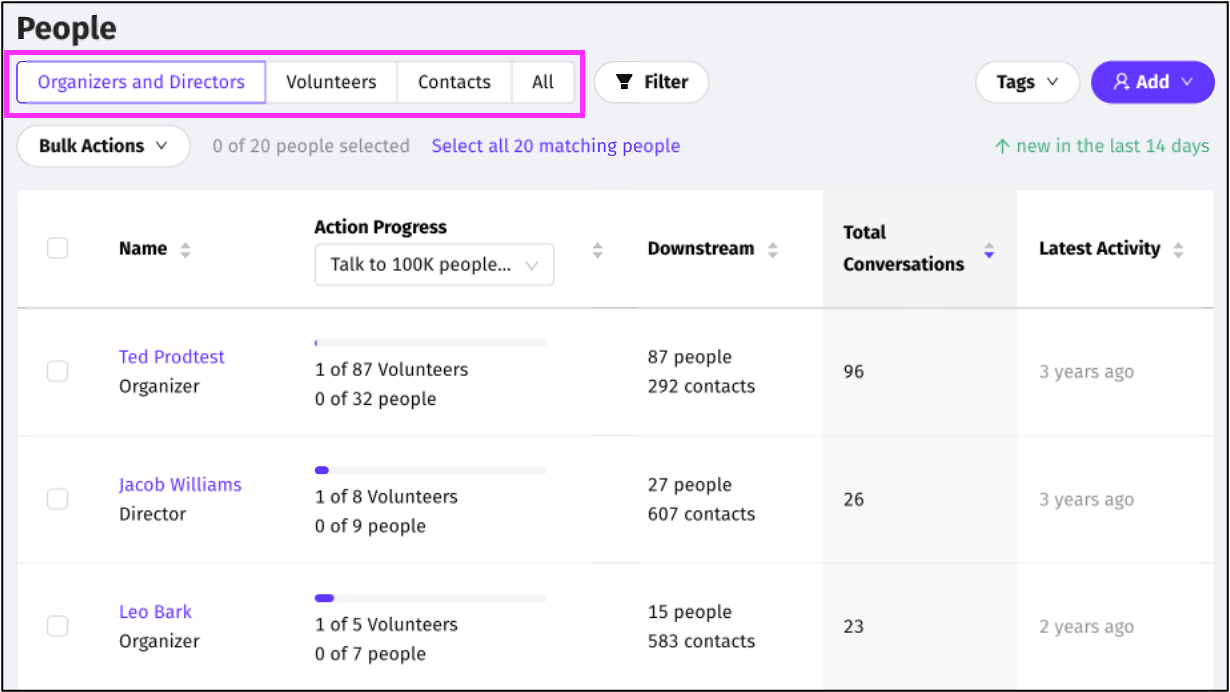Click the green new-arrow indicator icon
The image size is (1230, 692).
[1002, 146]
